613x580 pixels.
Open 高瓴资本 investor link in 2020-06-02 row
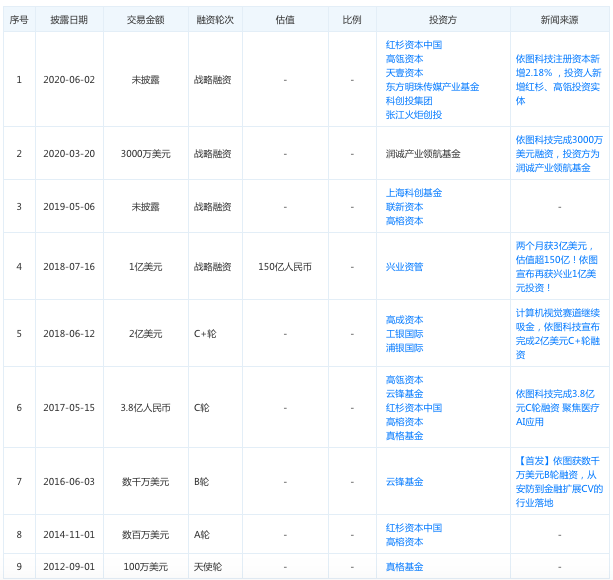[x=404, y=59]
